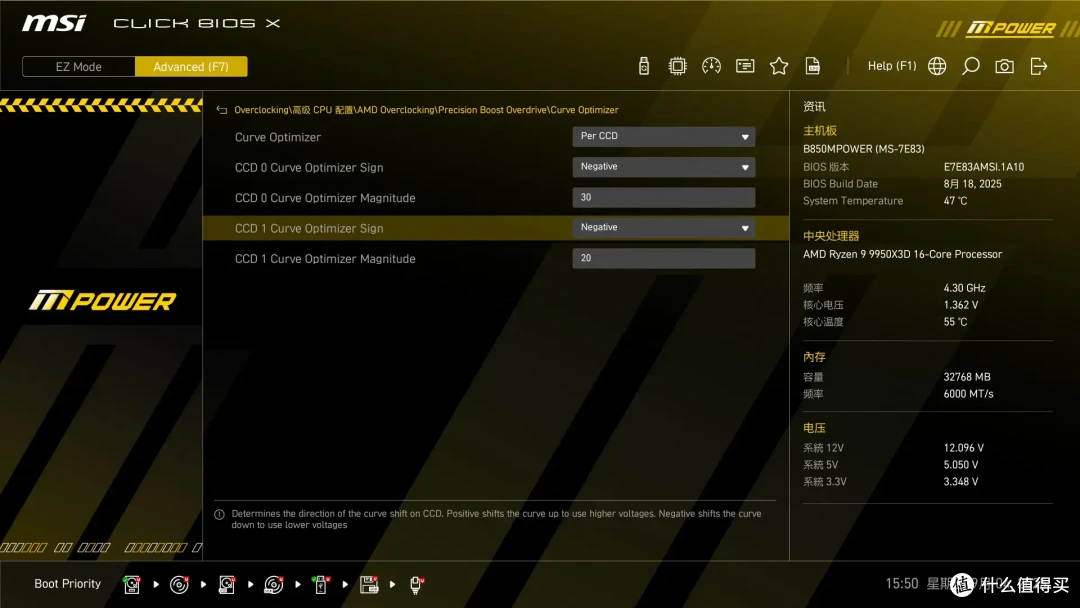
Task: Select USB optical disc boot device icon
Action: (x=274, y=585)
